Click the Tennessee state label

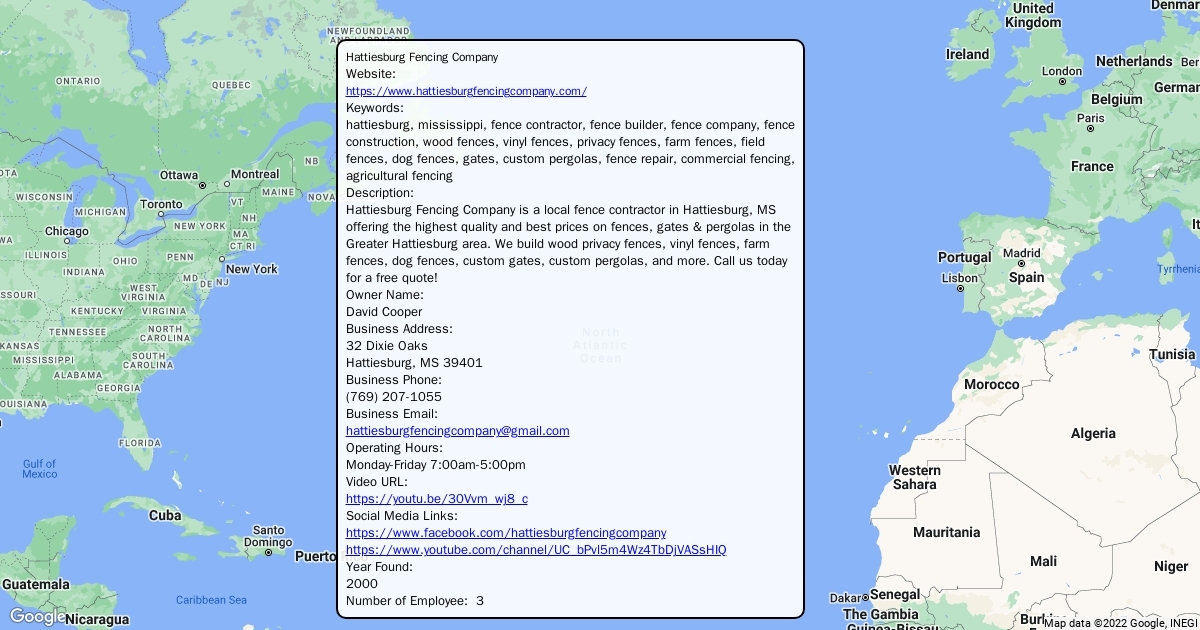pyautogui.click(x=77, y=332)
